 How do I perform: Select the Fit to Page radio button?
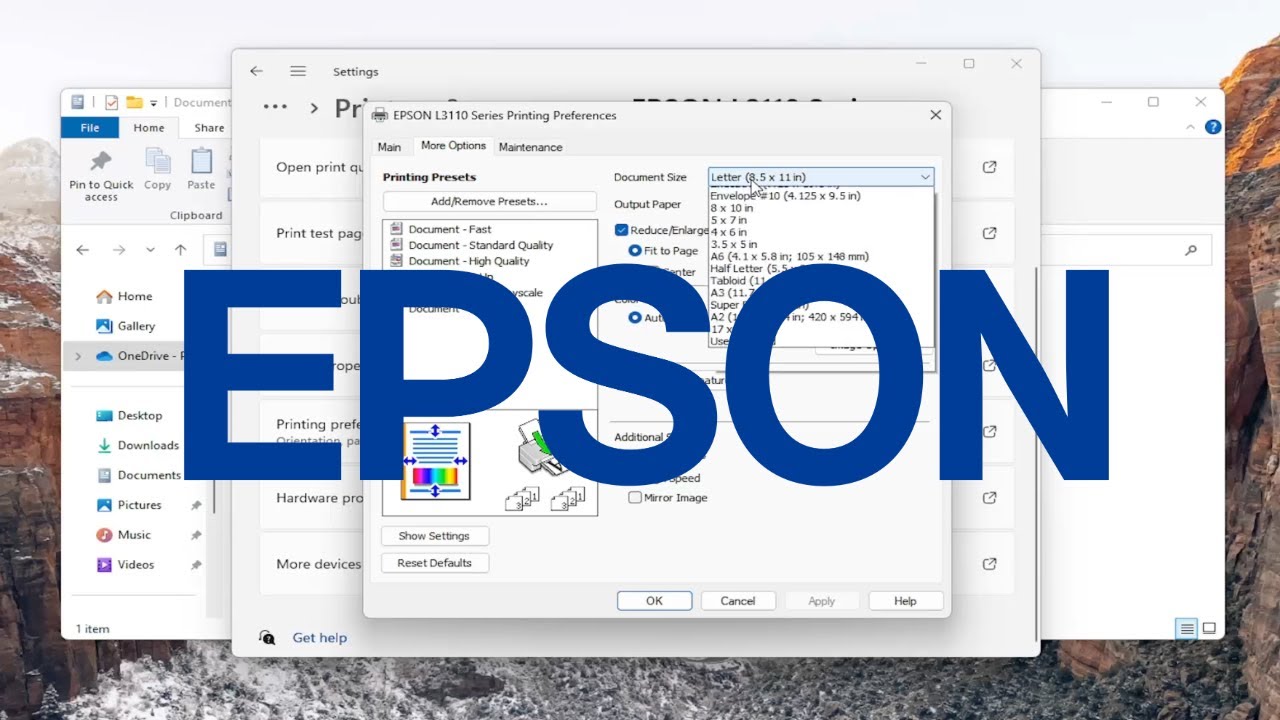635,251
